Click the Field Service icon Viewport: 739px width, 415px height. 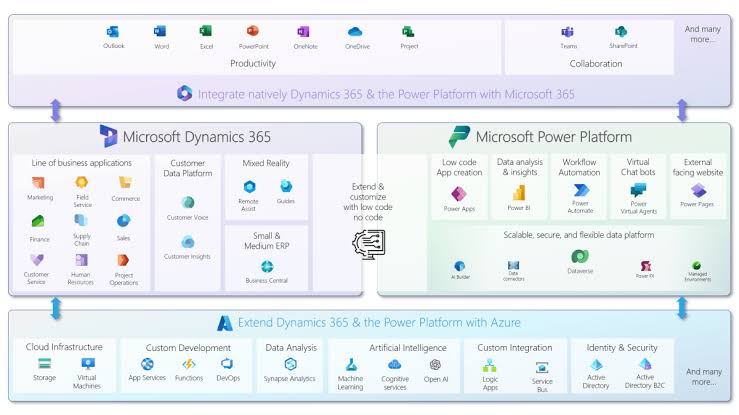click(82, 182)
